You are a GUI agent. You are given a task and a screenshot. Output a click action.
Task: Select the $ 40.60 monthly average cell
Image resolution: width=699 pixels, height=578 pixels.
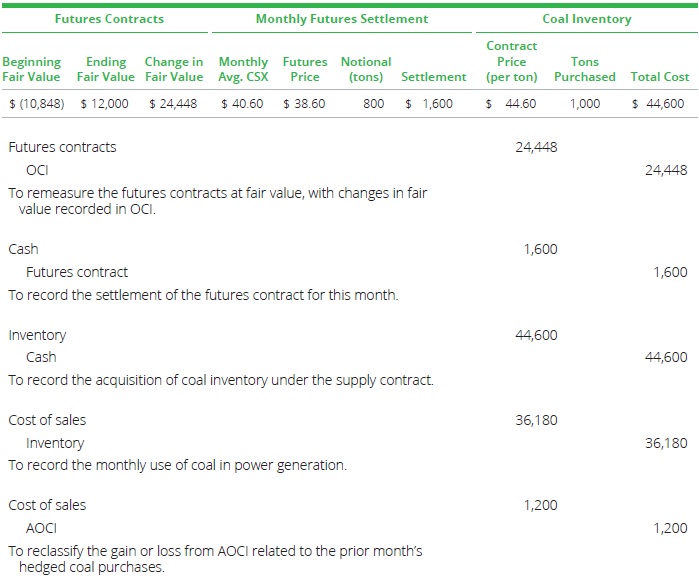(x=242, y=103)
